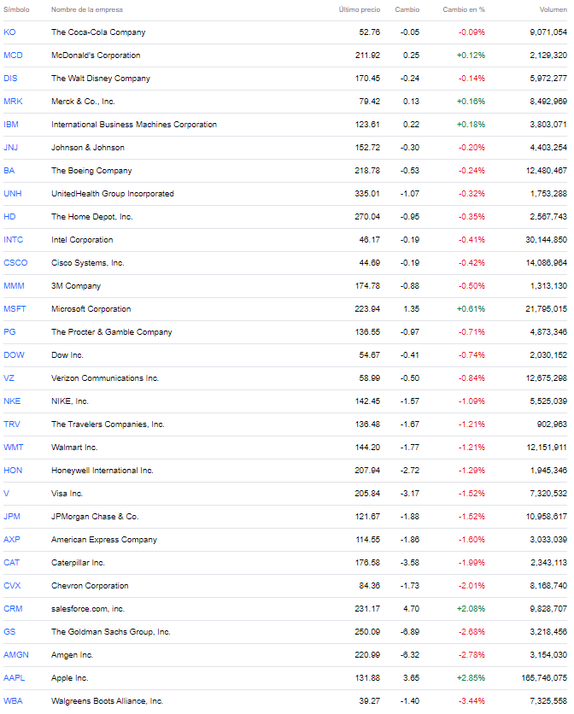Select Chevron Corporation company name
Screen dimensions: 574x714
90,586
